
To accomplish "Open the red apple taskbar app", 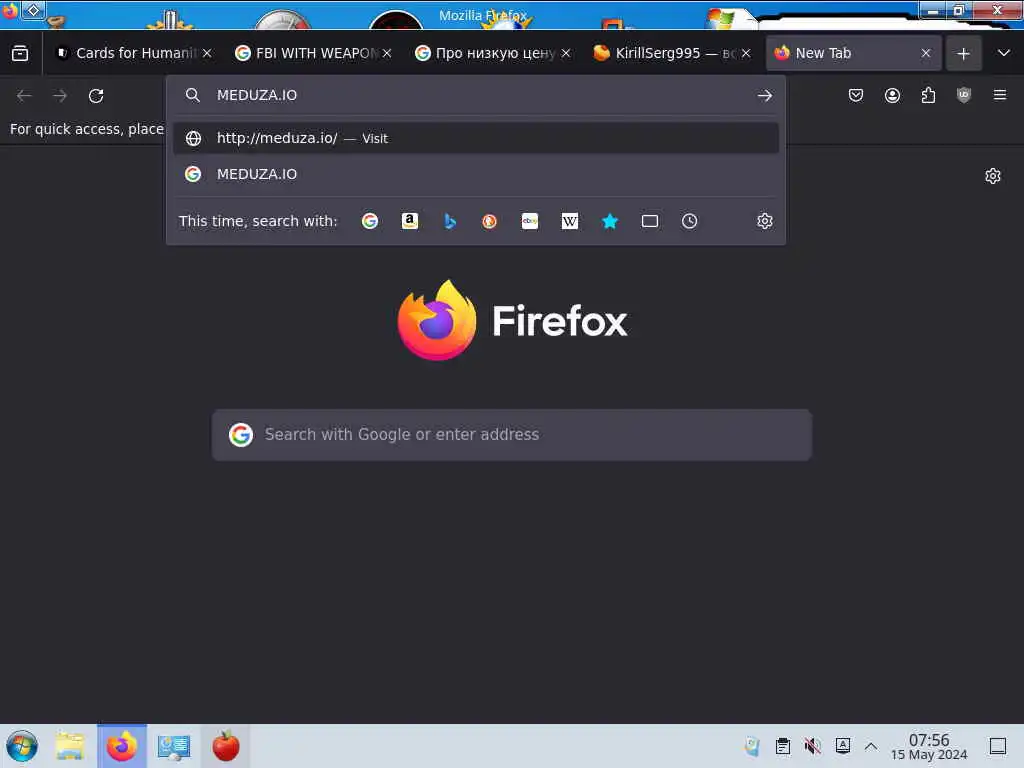I will (x=225, y=746).
